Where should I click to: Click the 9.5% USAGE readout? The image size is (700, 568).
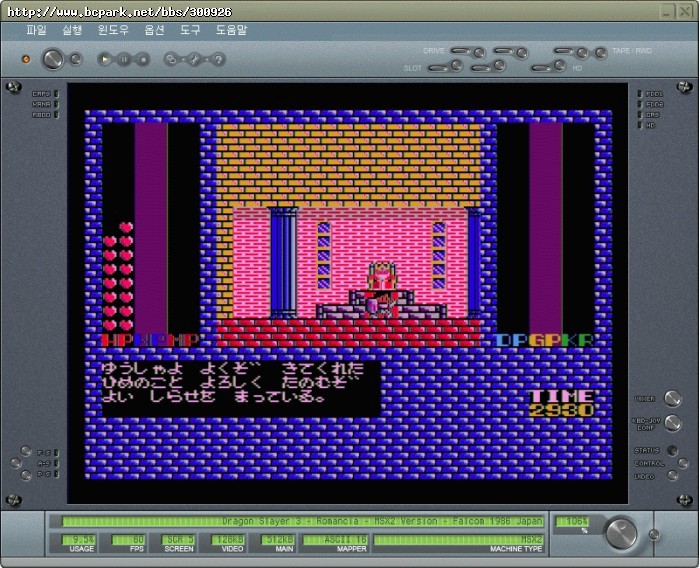[78, 540]
